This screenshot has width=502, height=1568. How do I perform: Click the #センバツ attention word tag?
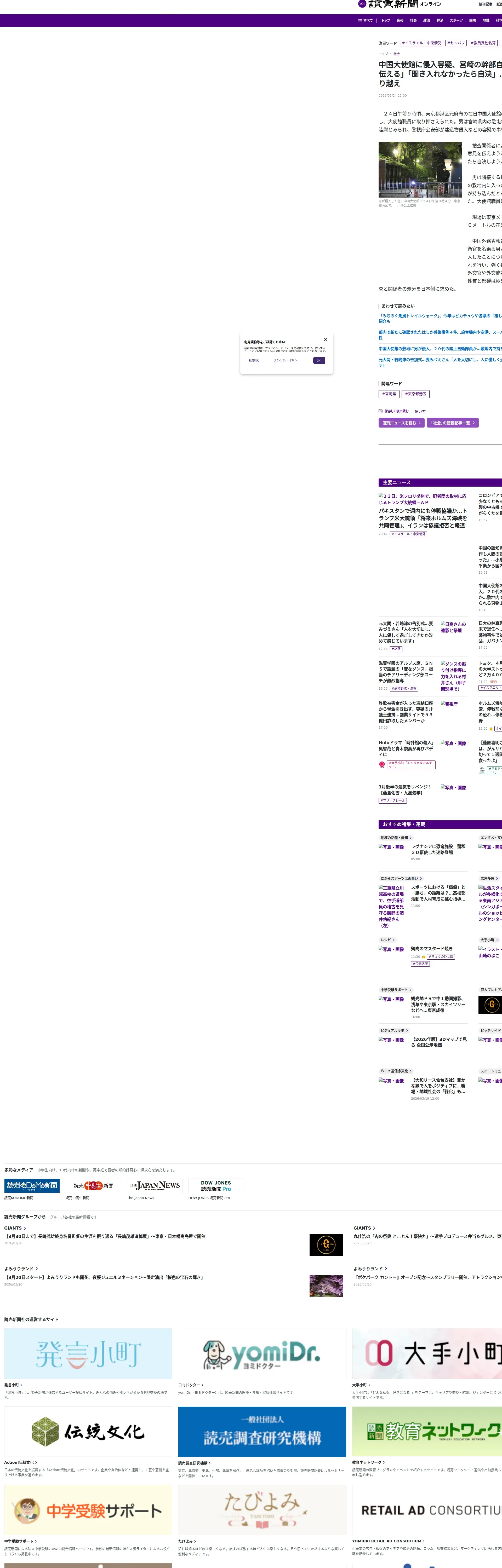[456, 43]
